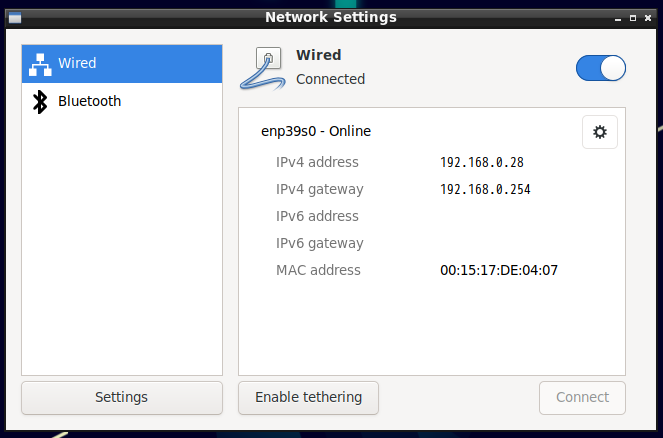663x438 pixels.
Task: Click the enp39s0 - Online heading
Action: point(316,131)
